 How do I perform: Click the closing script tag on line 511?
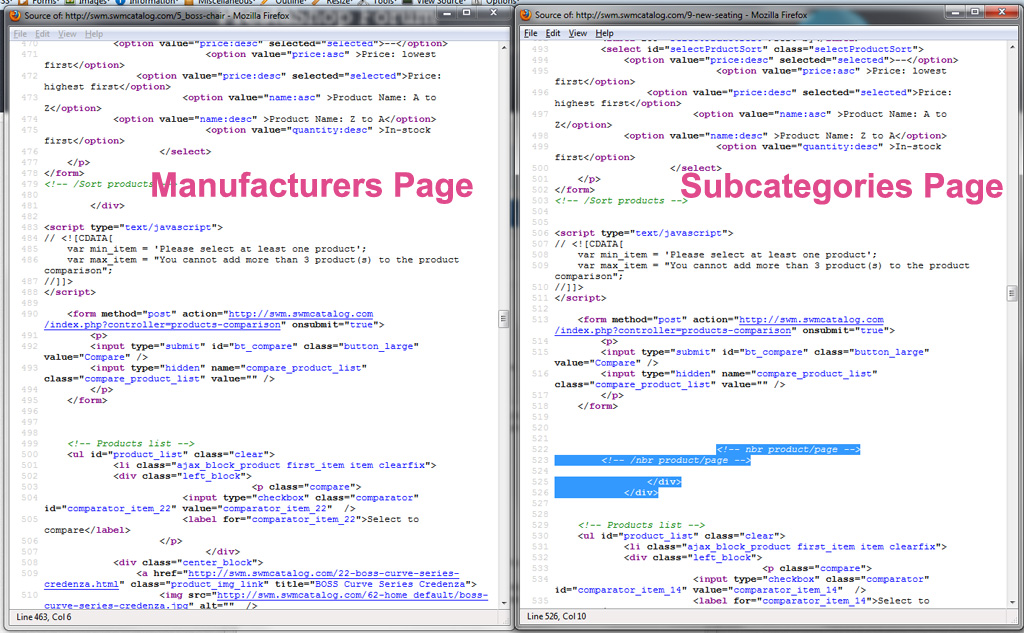click(581, 299)
